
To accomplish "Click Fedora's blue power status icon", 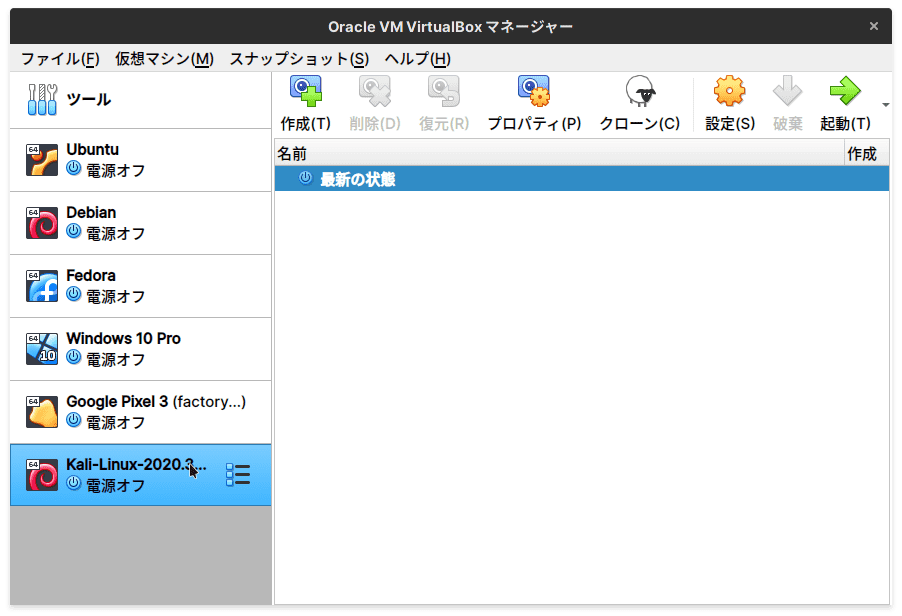I will coord(74,294).
